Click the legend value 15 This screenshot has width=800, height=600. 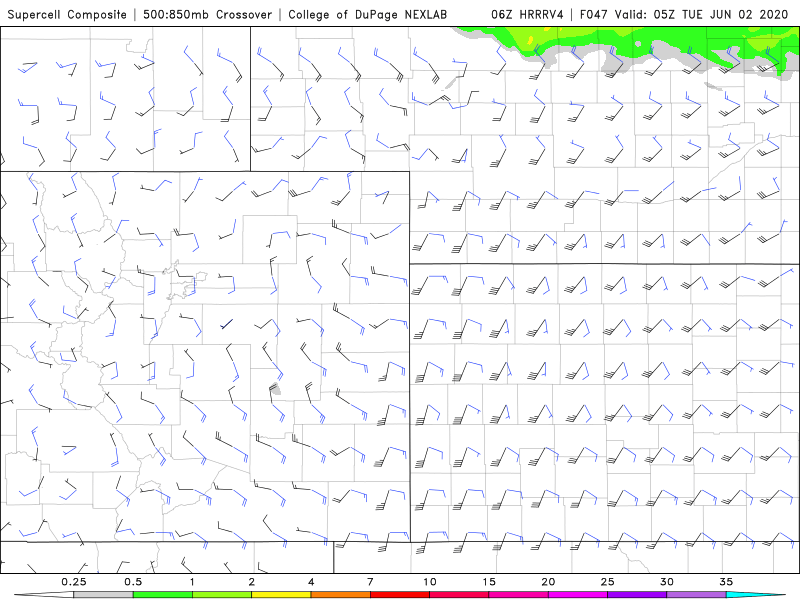tap(489, 582)
